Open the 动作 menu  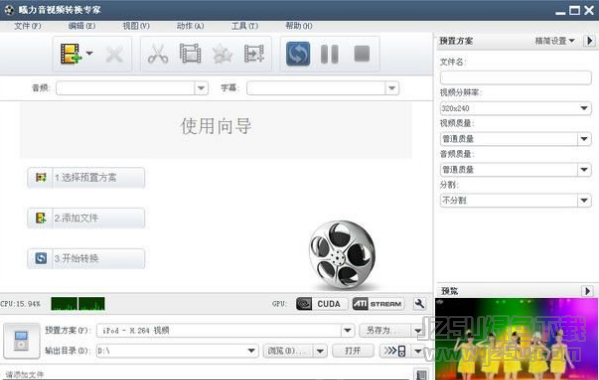pos(190,26)
